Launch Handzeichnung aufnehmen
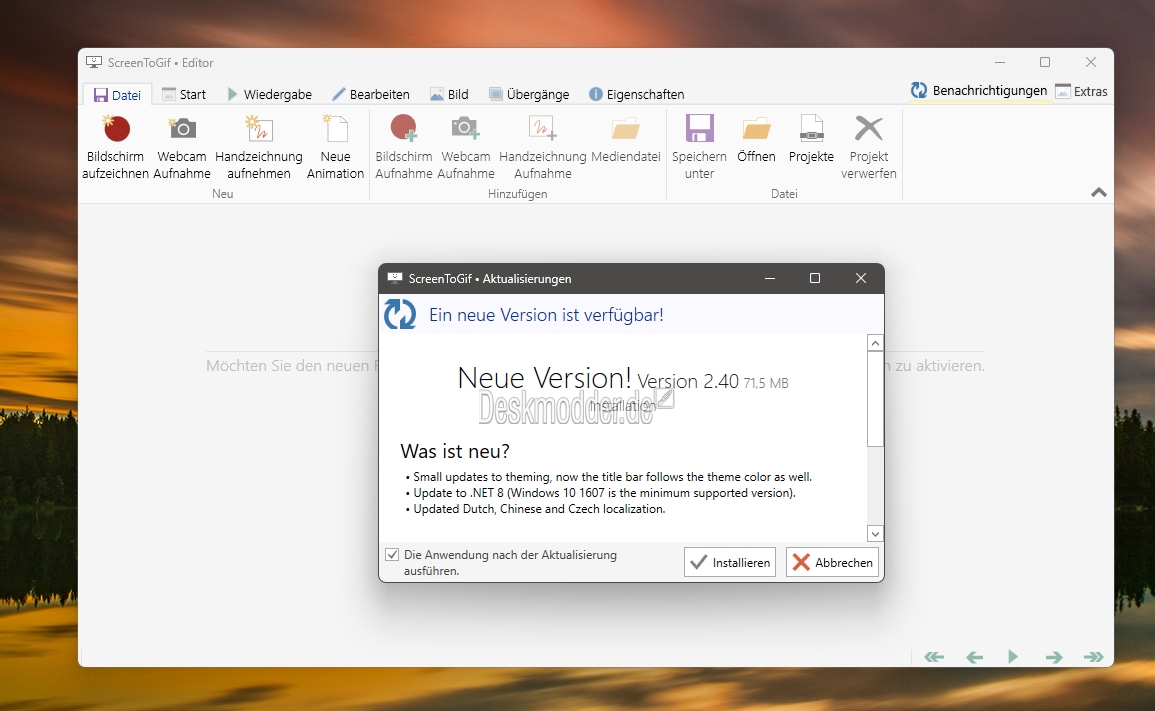 (259, 147)
